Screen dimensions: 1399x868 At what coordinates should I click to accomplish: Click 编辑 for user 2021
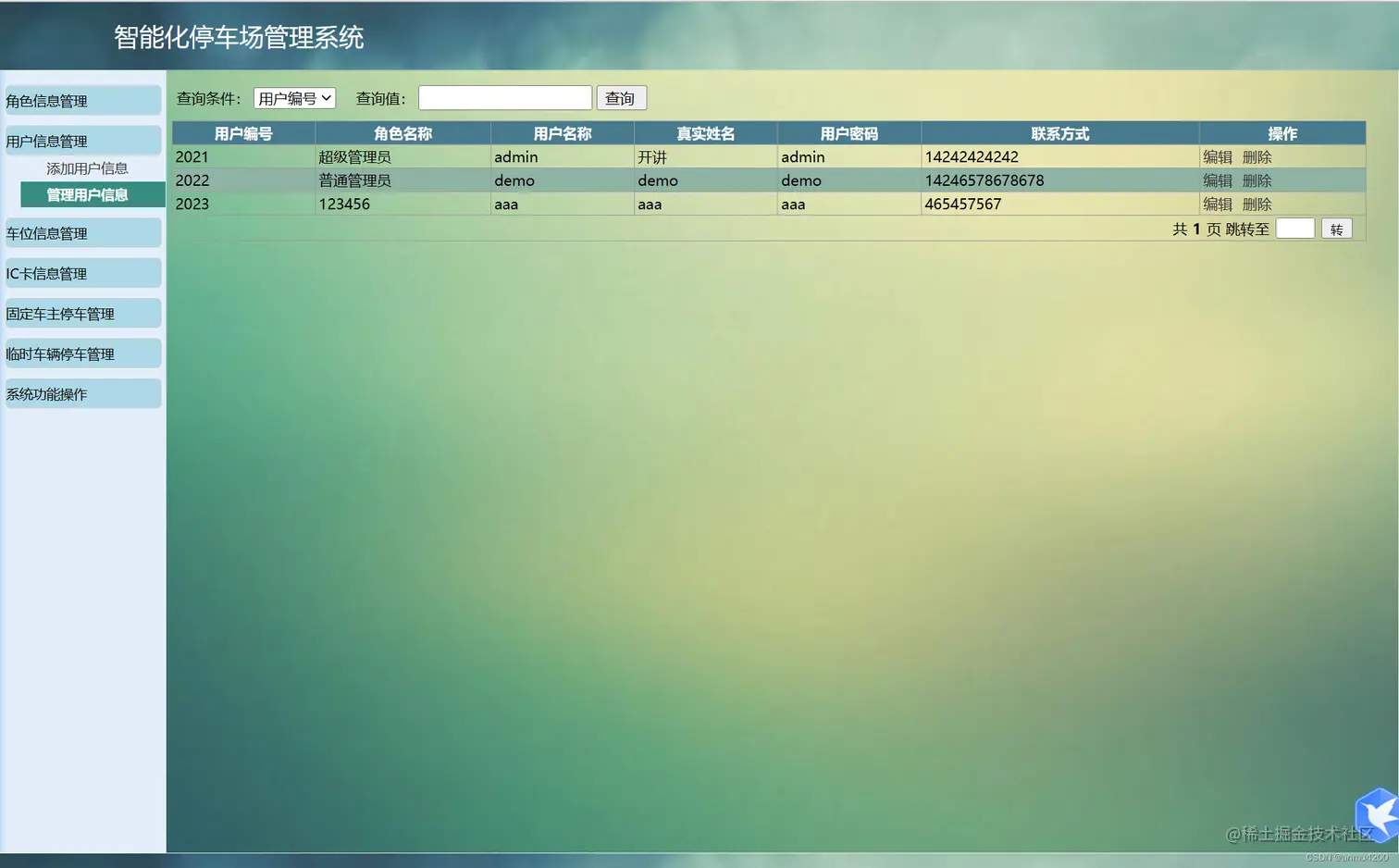[x=1218, y=157]
